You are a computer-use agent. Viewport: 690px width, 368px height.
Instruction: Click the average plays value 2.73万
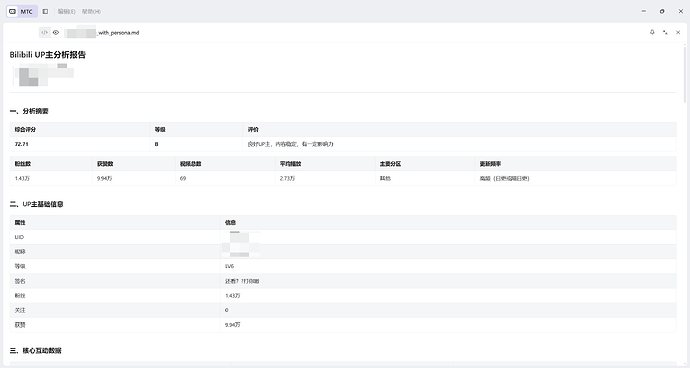pyautogui.click(x=287, y=179)
